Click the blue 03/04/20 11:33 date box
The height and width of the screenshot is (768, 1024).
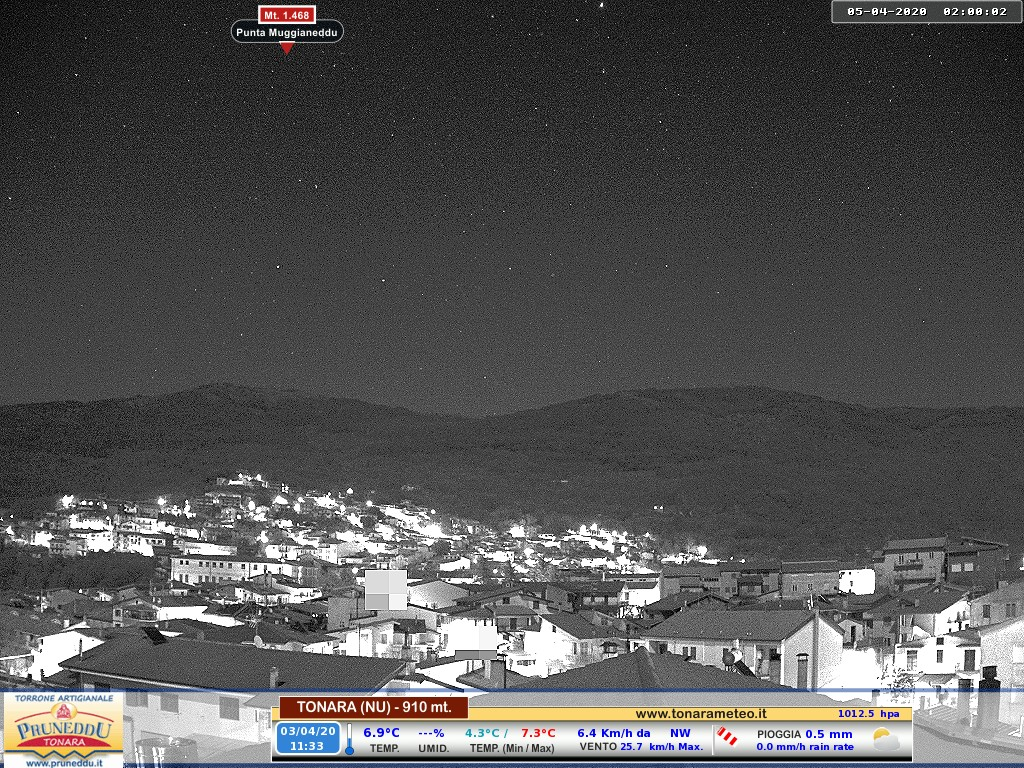point(308,739)
